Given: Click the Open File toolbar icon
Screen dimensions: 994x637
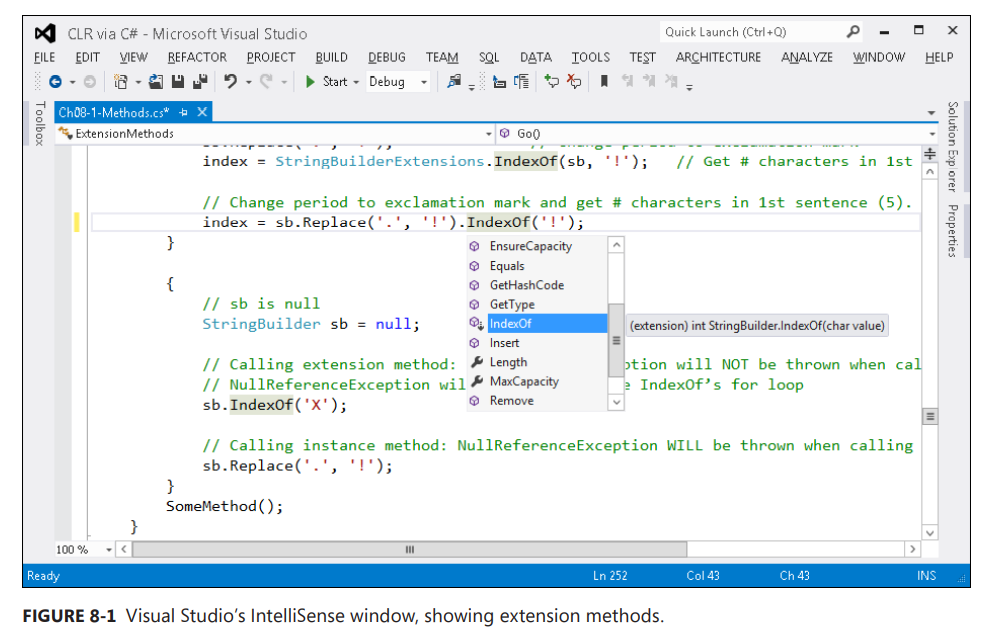Looking at the screenshot, I should [156, 82].
